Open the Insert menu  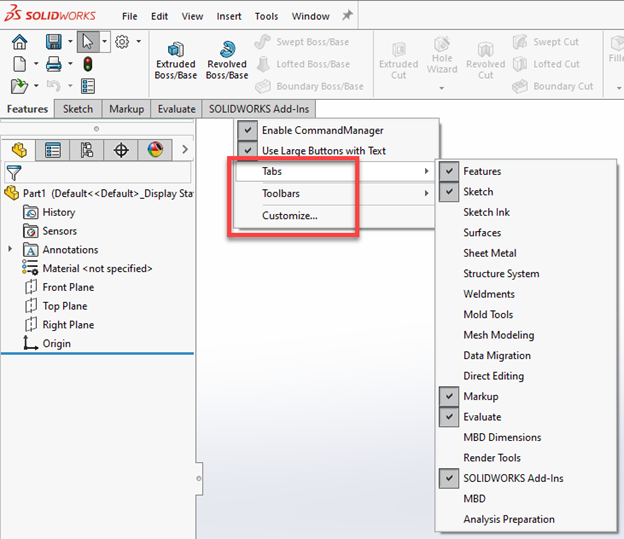[x=229, y=16]
